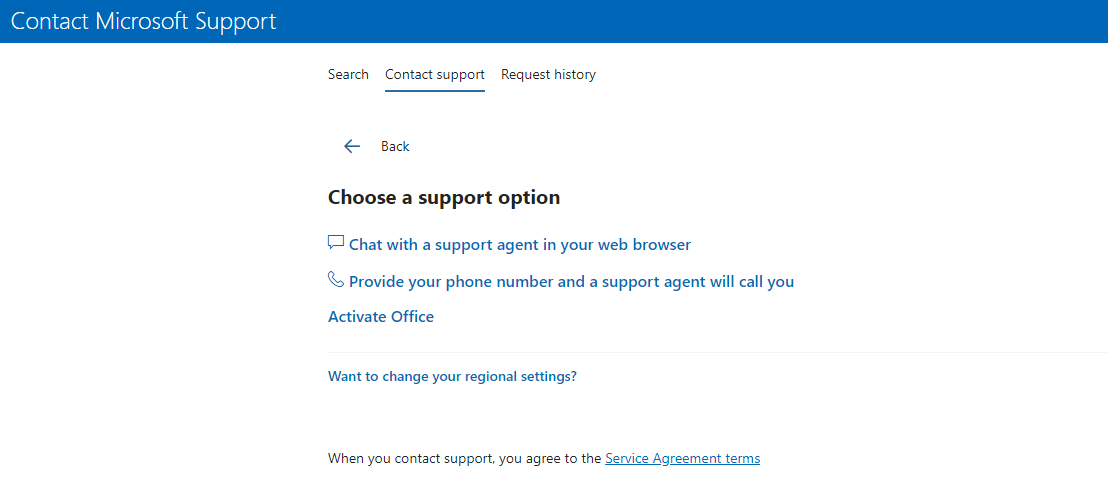Image resolution: width=1108 pixels, height=504 pixels.
Task: Click the Choose a support option heading
Action: coord(444,197)
